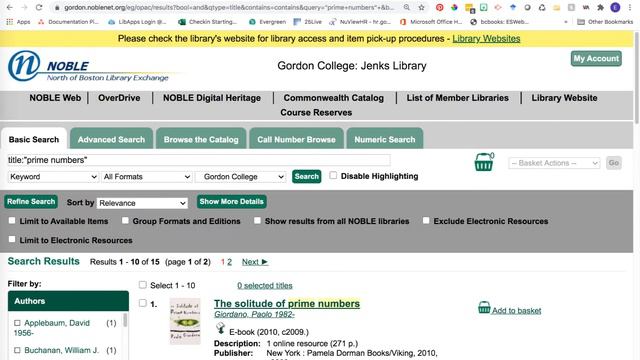Go back using browser back arrow
The width and height of the screenshot is (640, 360).
pyautogui.click(x=9, y=7)
